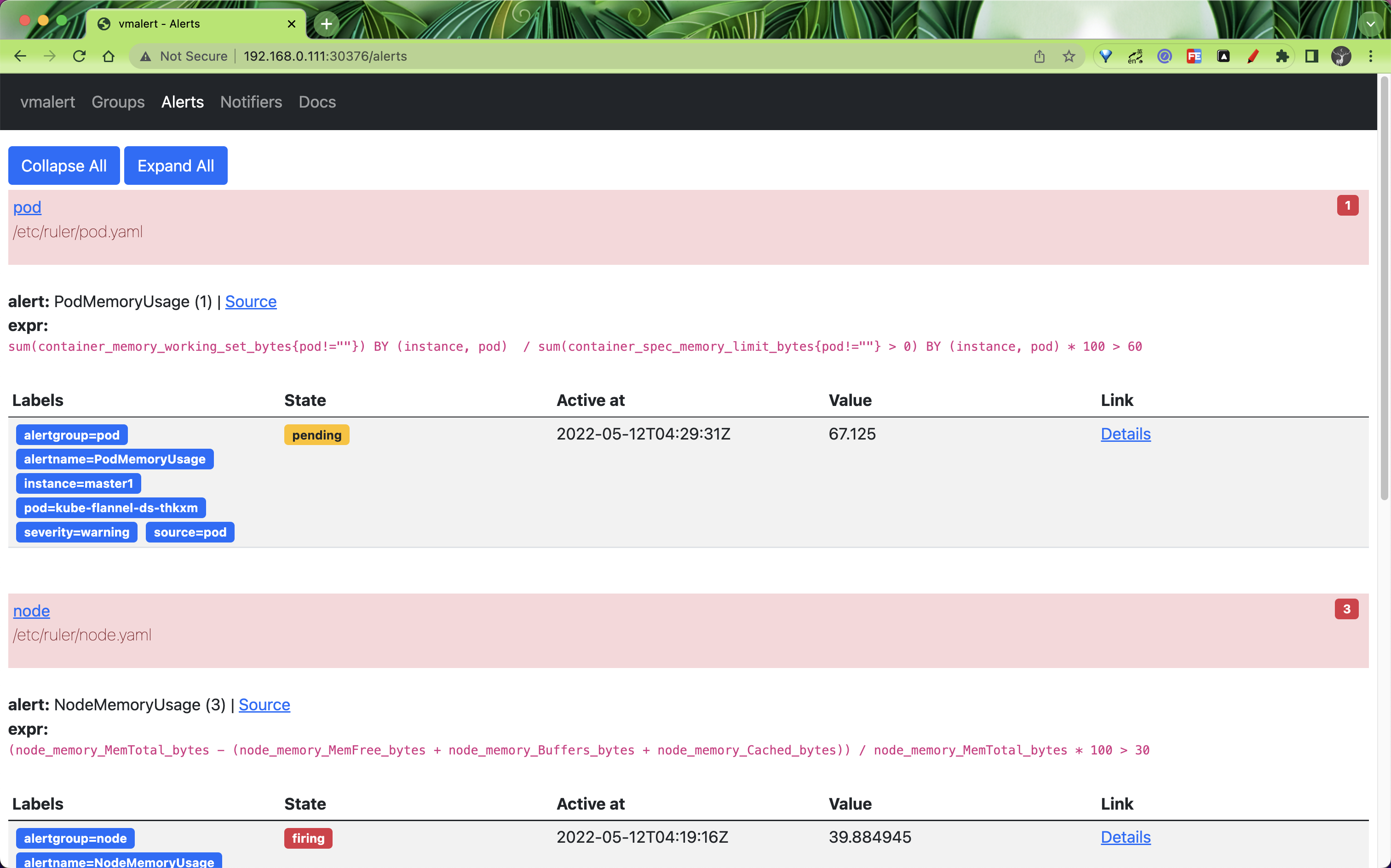Toggle the side panel

[x=1312, y=56]
